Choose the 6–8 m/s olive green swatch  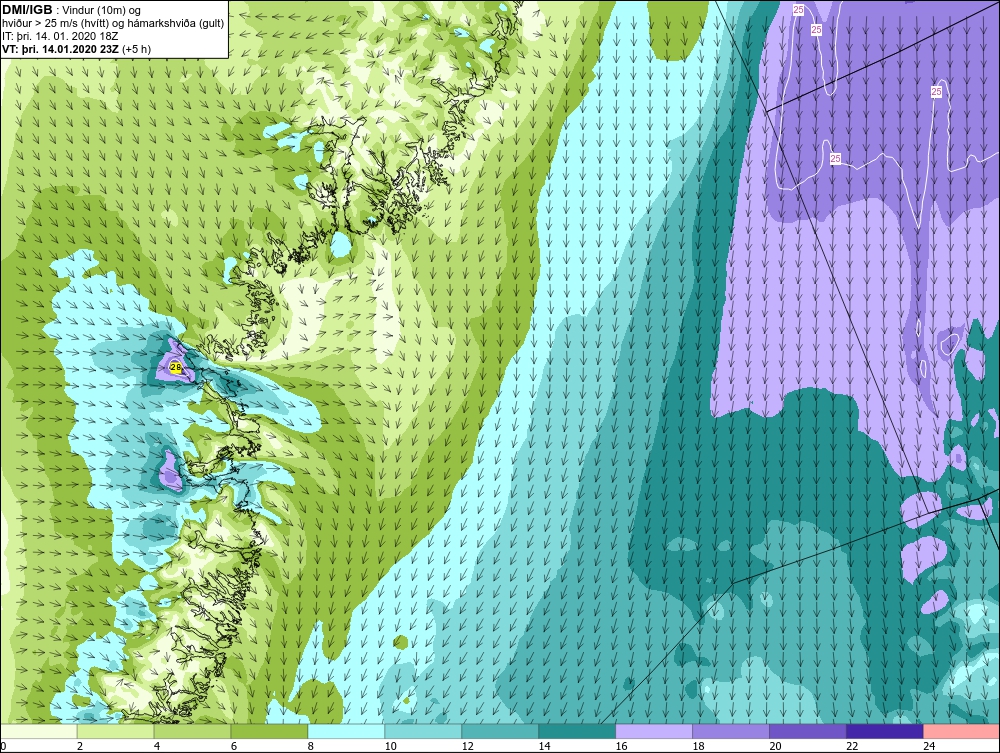pos(269,731)
